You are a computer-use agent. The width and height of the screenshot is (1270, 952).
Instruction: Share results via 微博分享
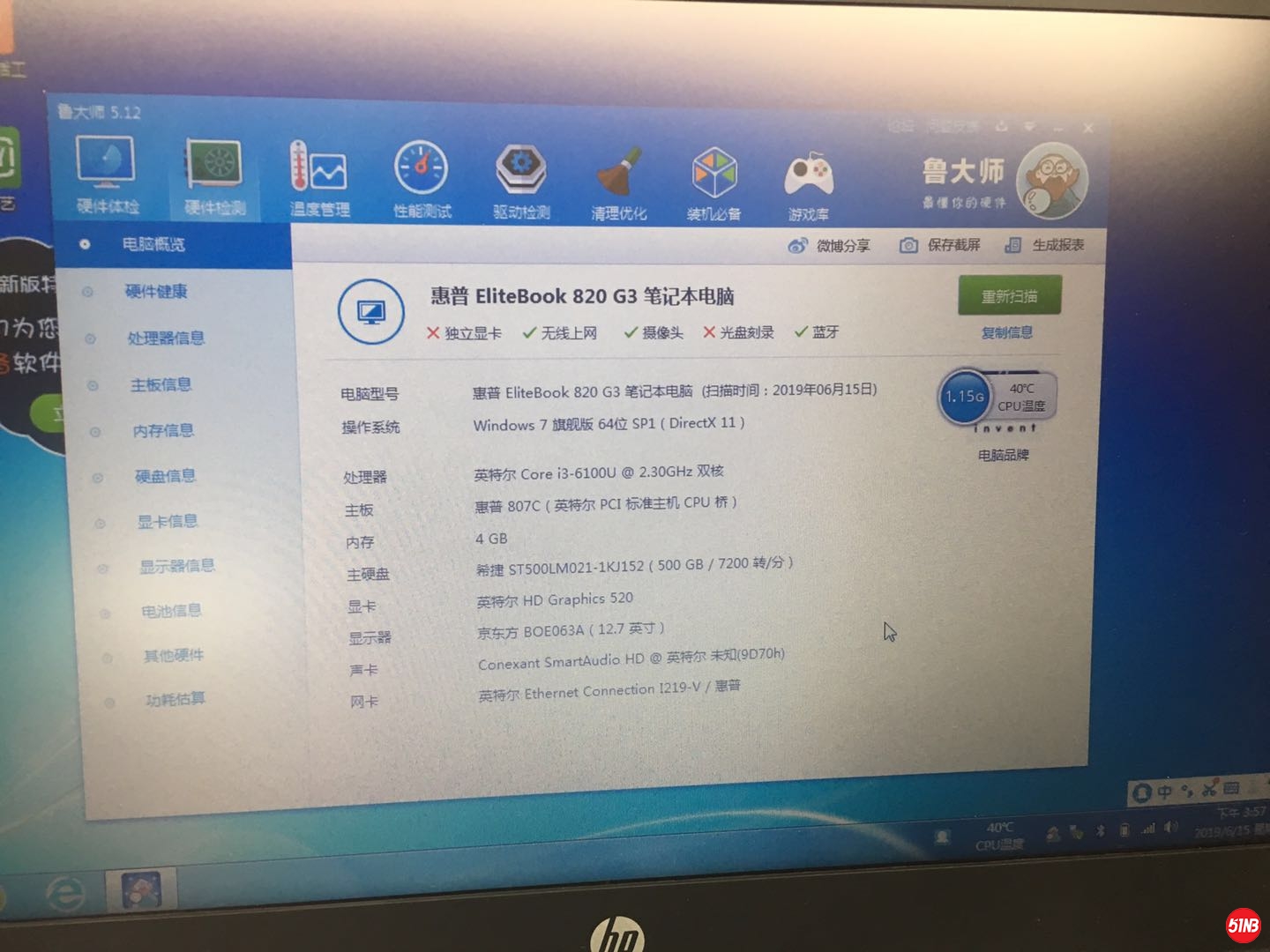[829, 246]
